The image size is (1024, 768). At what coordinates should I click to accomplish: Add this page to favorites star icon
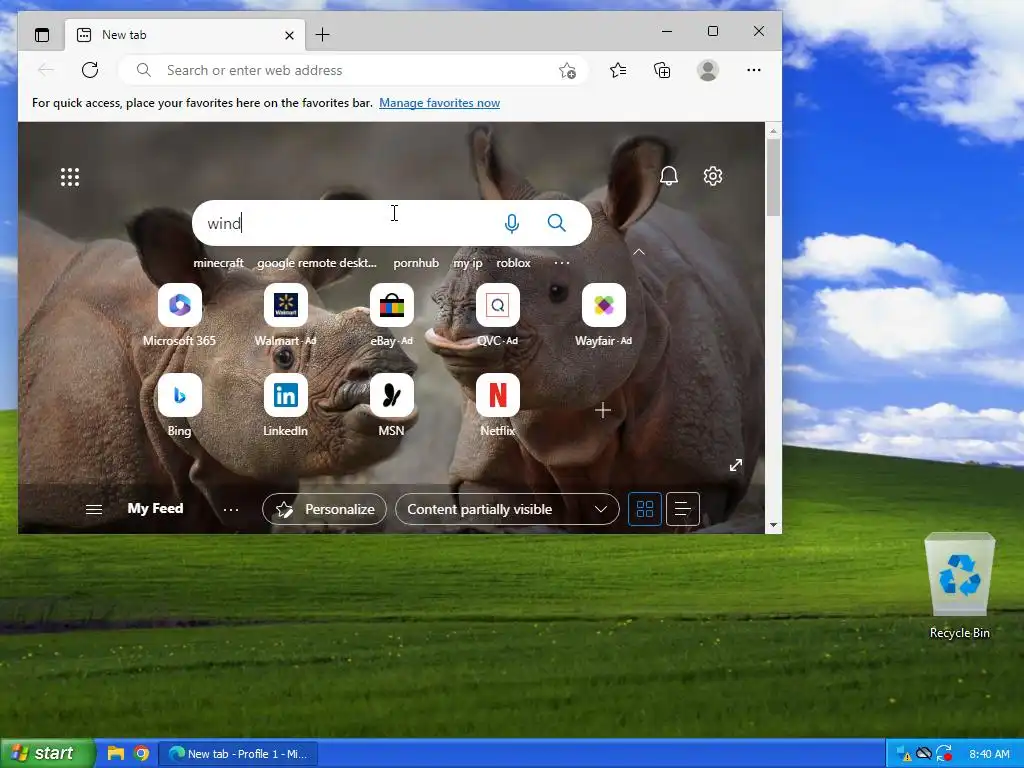[x=567, y=71]
